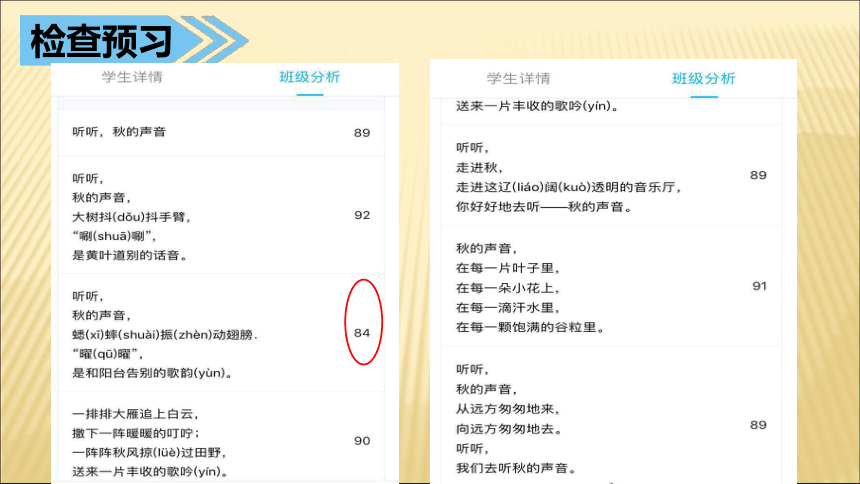
Task: Click line 你好好地去听——秋的声音
Action: pyautogui.click(x=544, y=207)
